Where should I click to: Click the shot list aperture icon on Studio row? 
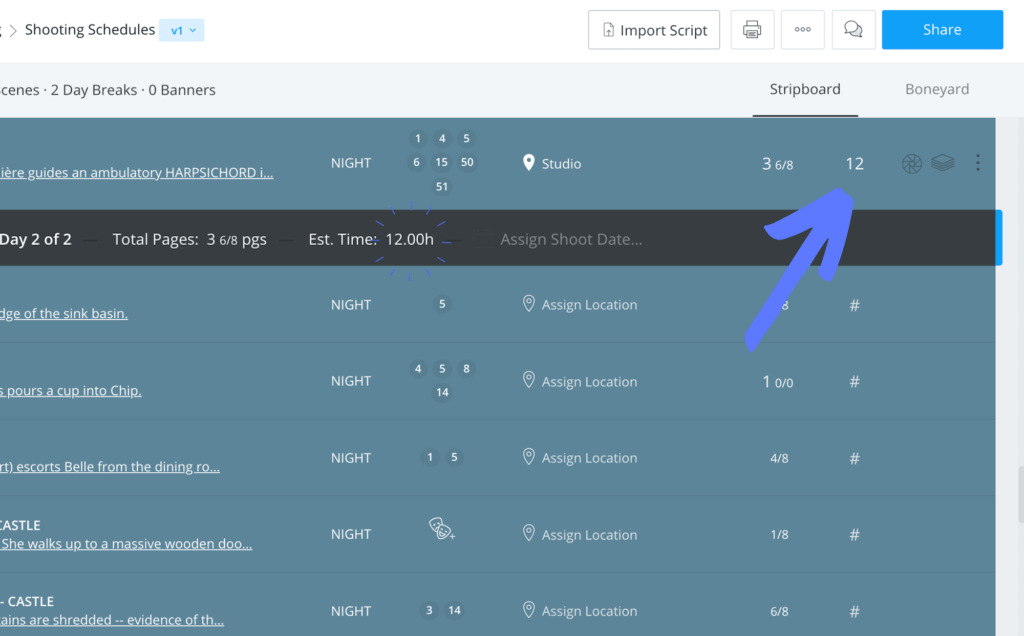(x=911, y=164)
